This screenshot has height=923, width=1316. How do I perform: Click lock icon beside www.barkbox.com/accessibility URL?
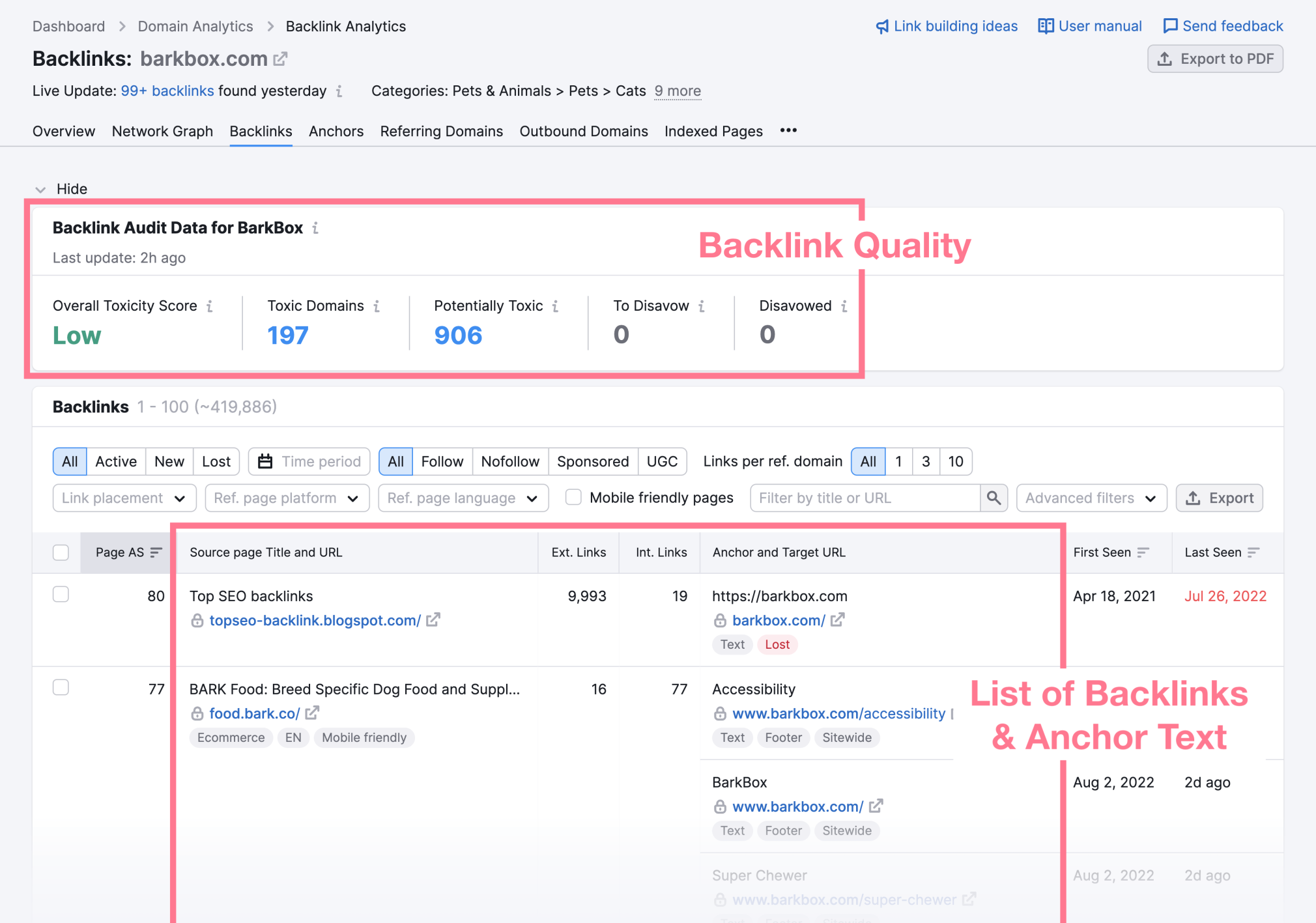(720, 714)
